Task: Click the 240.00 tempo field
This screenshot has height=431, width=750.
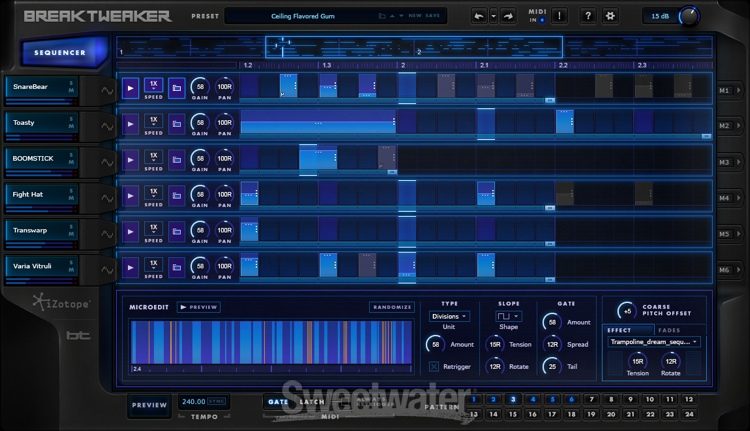Action: [x=194, y=401]
